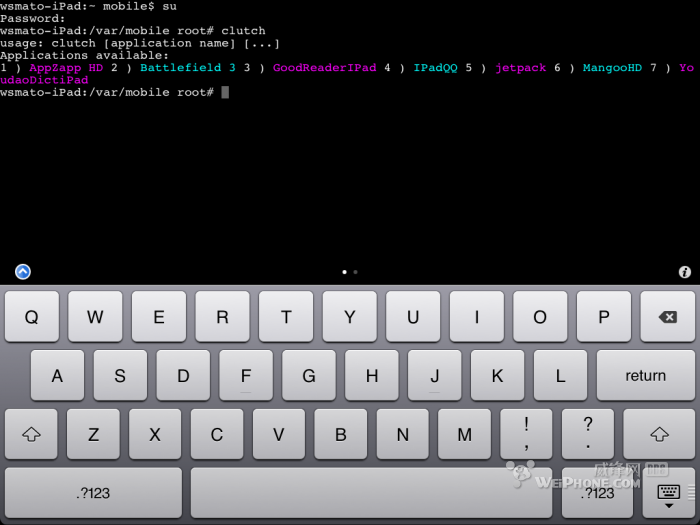Image resolution: width=700 pixels, height=525 pixels.
Task: Click the 'MangooHD' application name
Action: click(612, 68)
